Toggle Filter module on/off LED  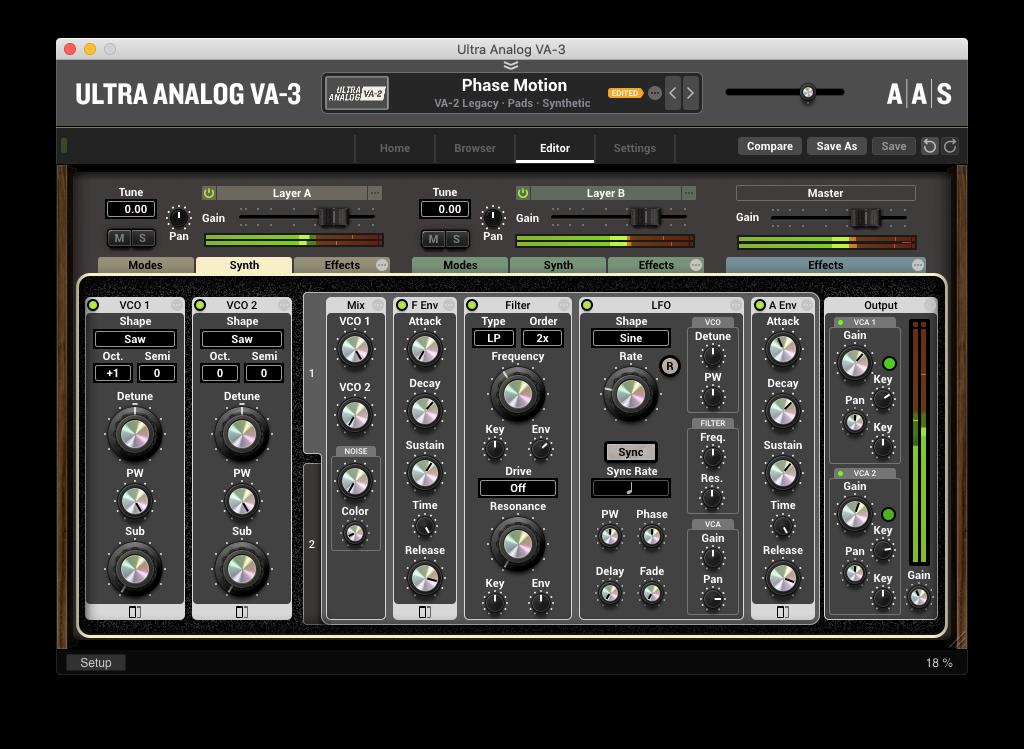(472, 305)
